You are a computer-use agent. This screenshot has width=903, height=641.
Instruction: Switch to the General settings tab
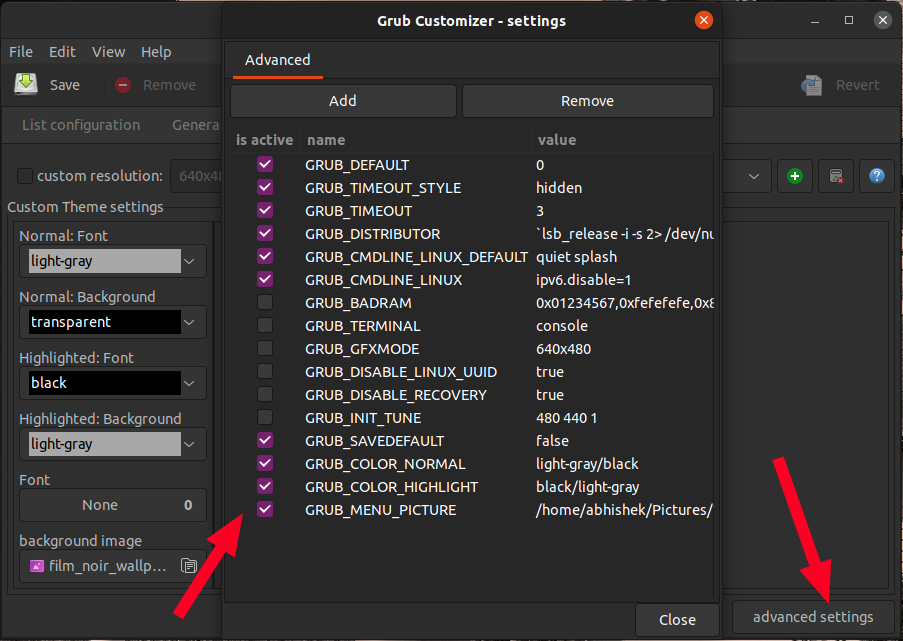195,125
